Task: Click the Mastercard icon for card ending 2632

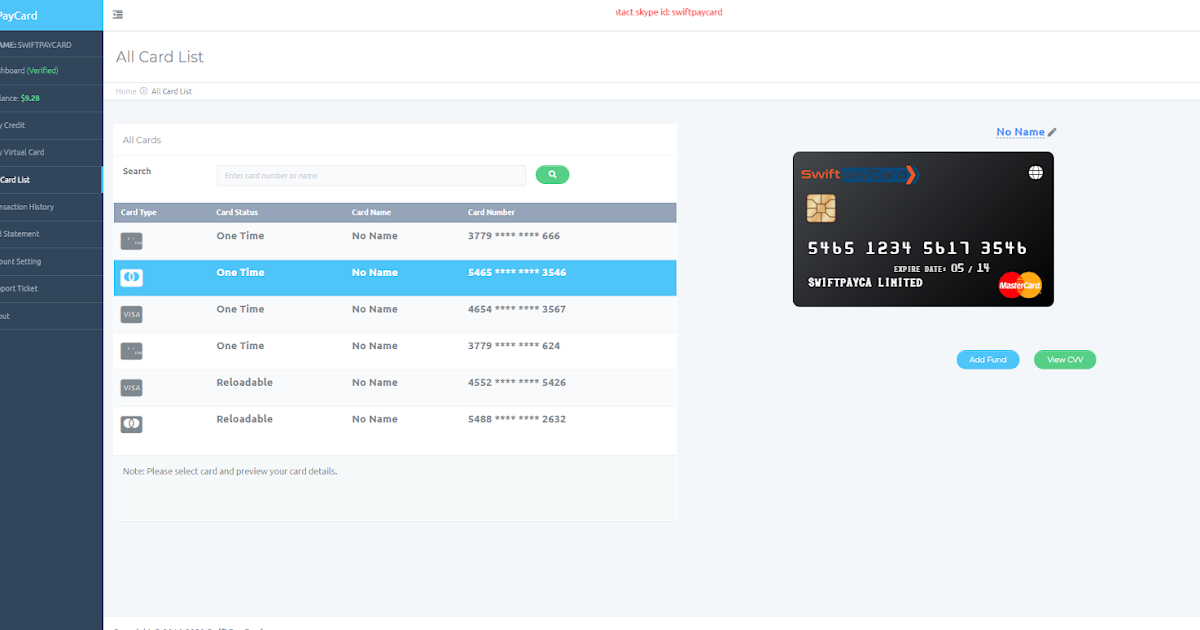Action: click(x=131, y=423)
